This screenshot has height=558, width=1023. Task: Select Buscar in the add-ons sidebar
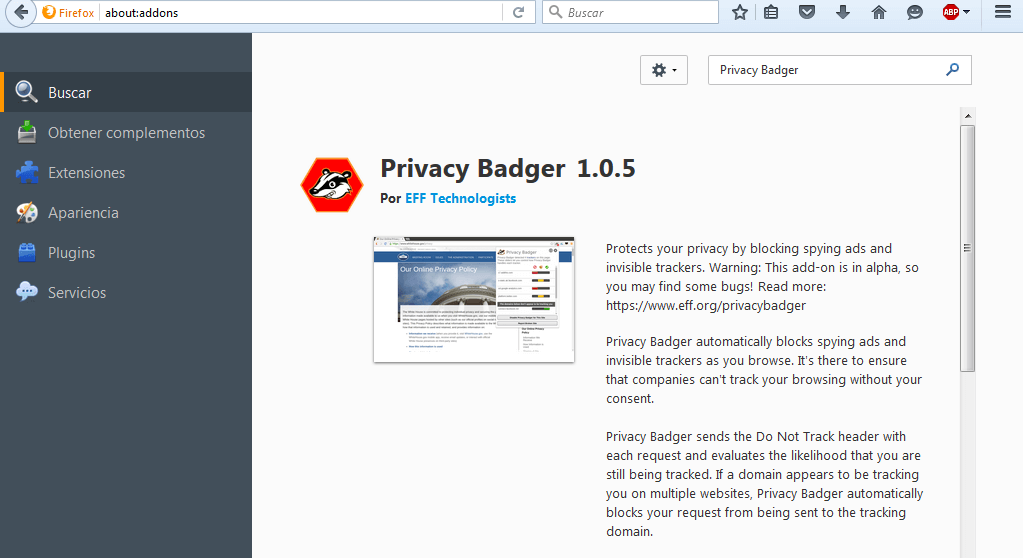pos(126,92)
